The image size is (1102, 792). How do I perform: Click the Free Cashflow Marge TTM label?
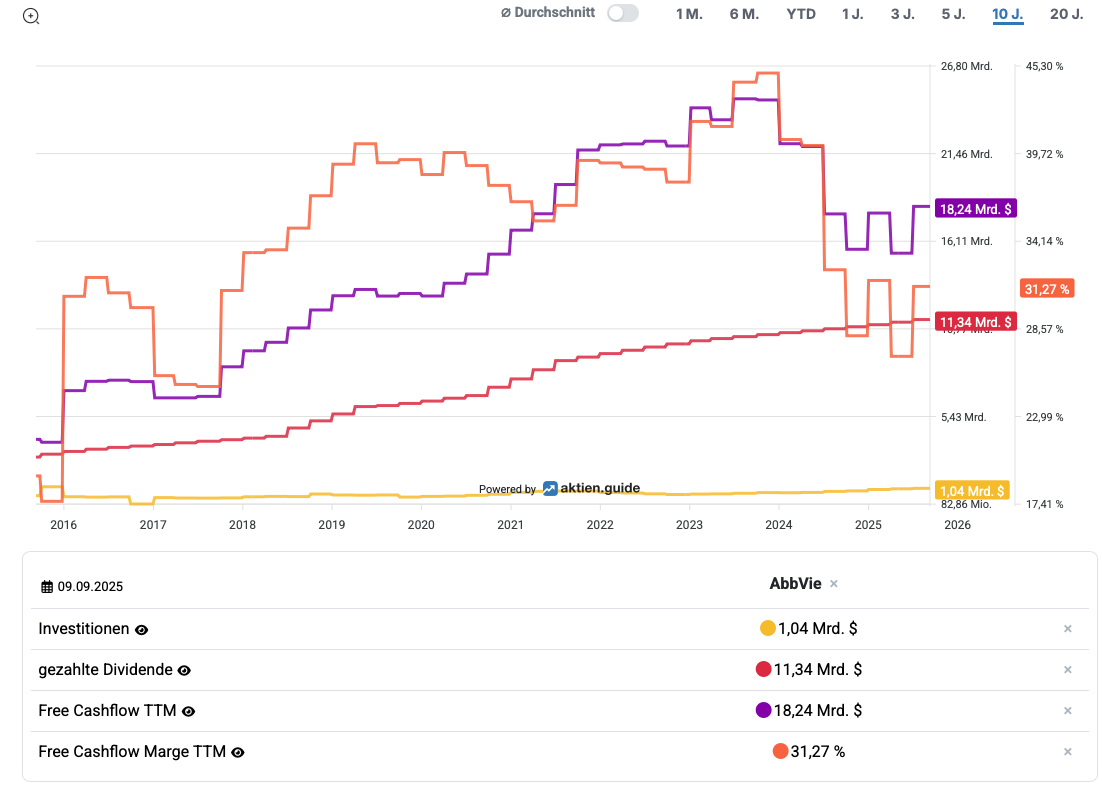click(x=132, y=751)
